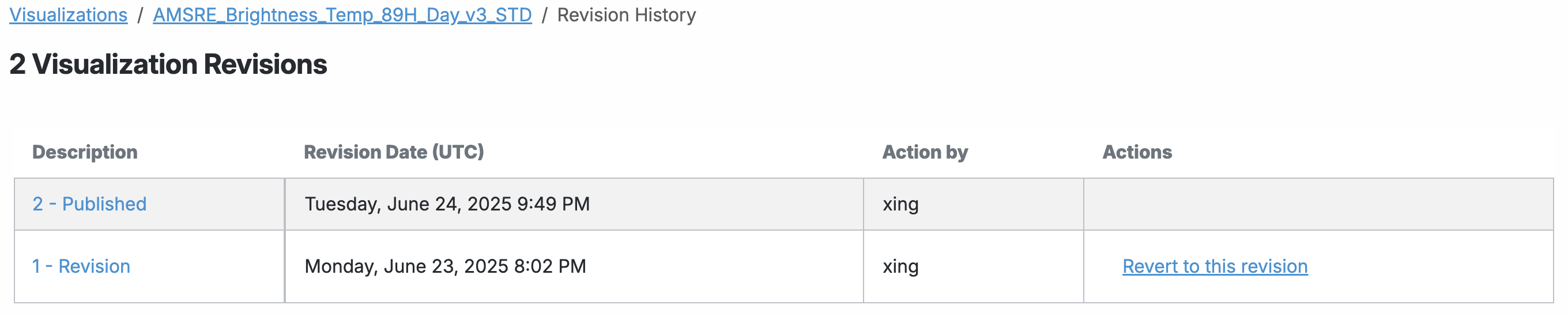Click the slash separator before Revision History

click(544, 14)
